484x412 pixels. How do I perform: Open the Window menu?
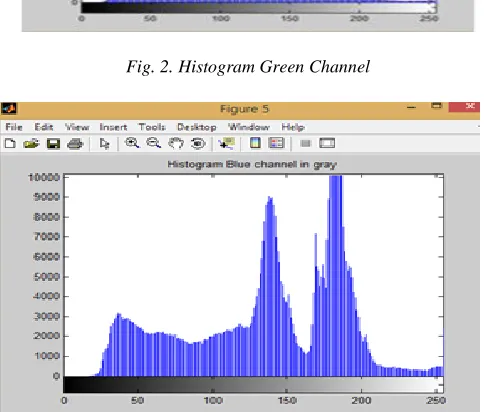click(x=249, y=127)
